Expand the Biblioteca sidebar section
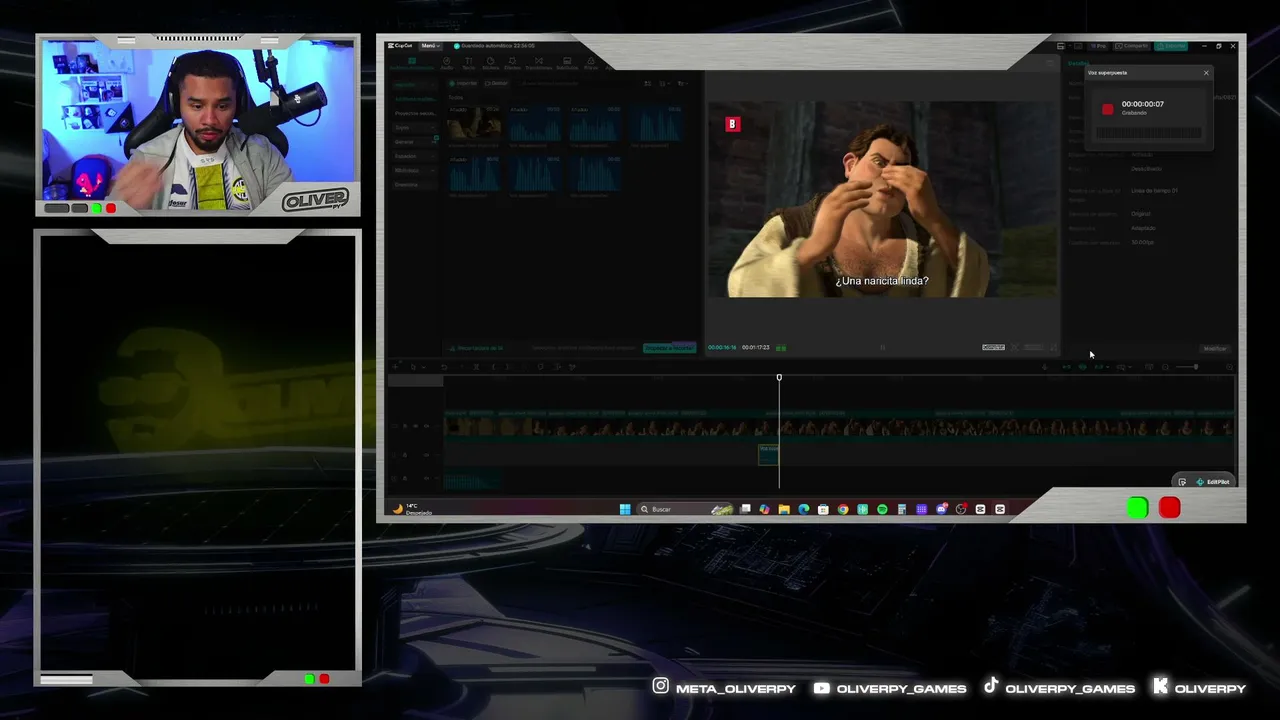This screenshot has height=720, width=1280. click(414, 170)
